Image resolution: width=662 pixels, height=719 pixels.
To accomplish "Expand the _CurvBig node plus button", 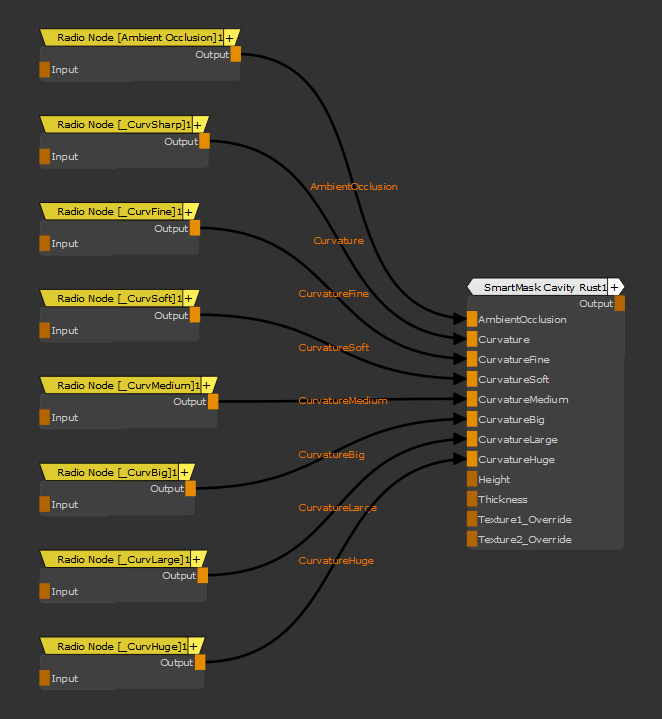I will click(x=184, y=472).
